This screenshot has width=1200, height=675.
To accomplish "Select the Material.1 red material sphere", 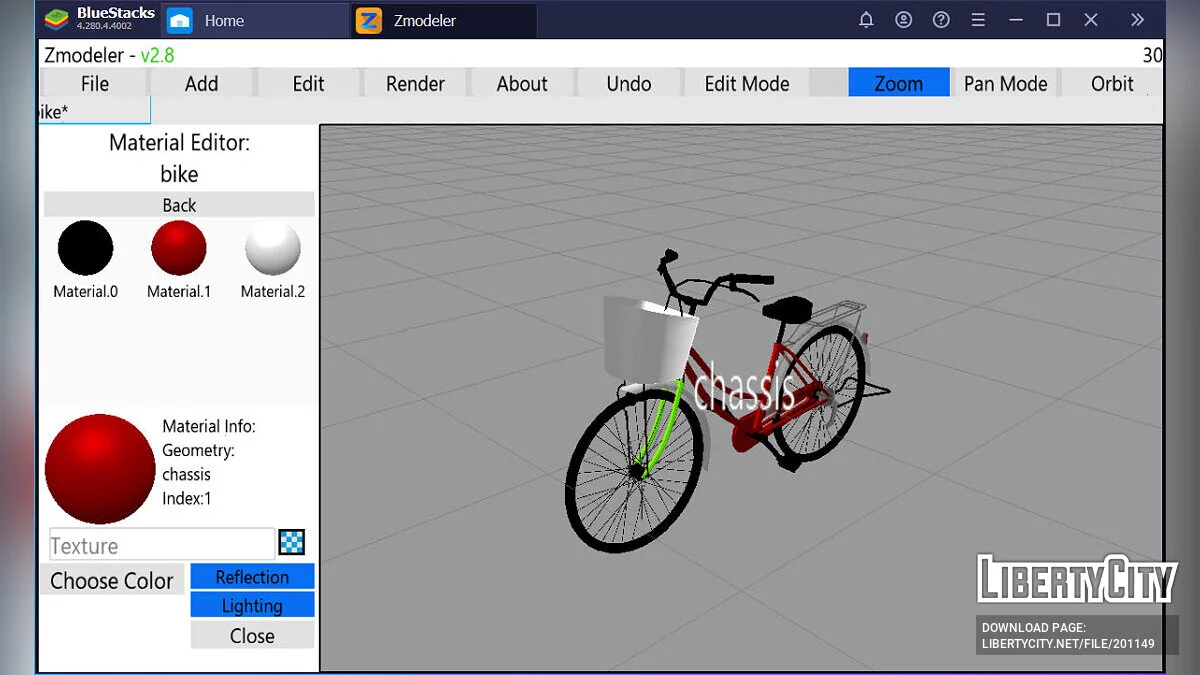I will coord(178,247).
